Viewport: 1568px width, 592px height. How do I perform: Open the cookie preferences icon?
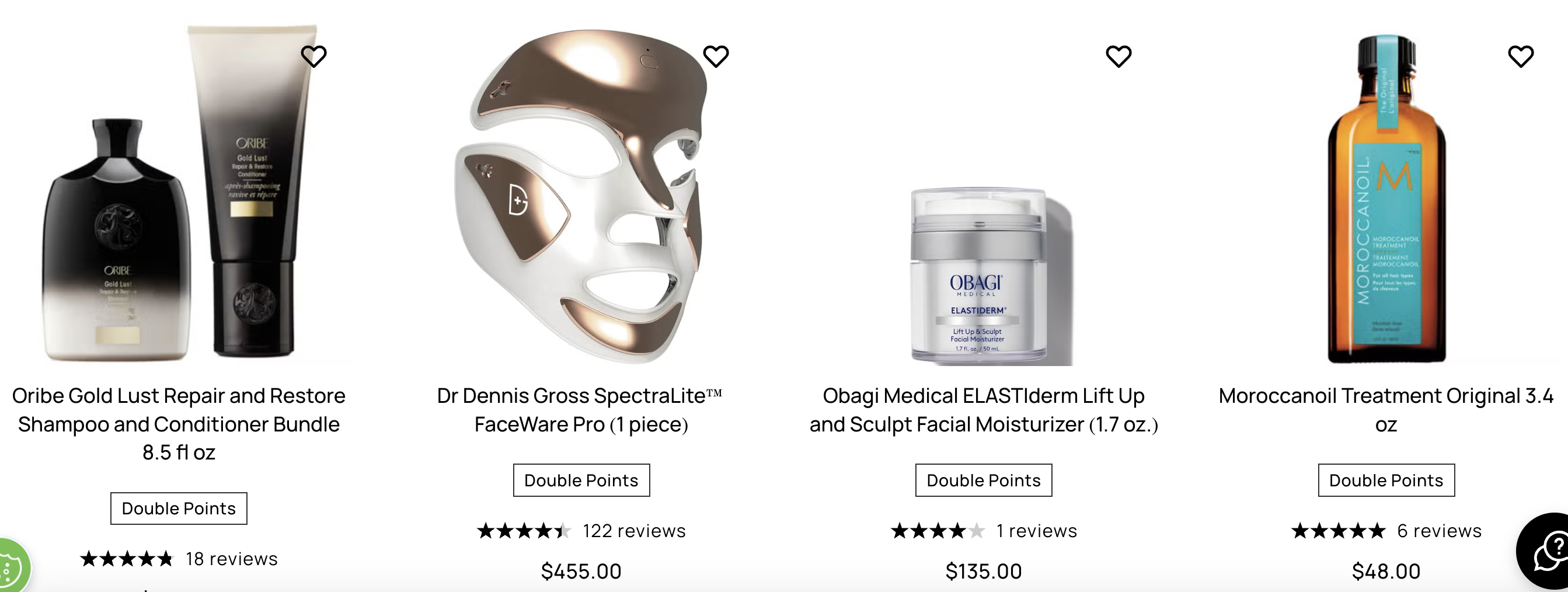(x=12, y=566)
